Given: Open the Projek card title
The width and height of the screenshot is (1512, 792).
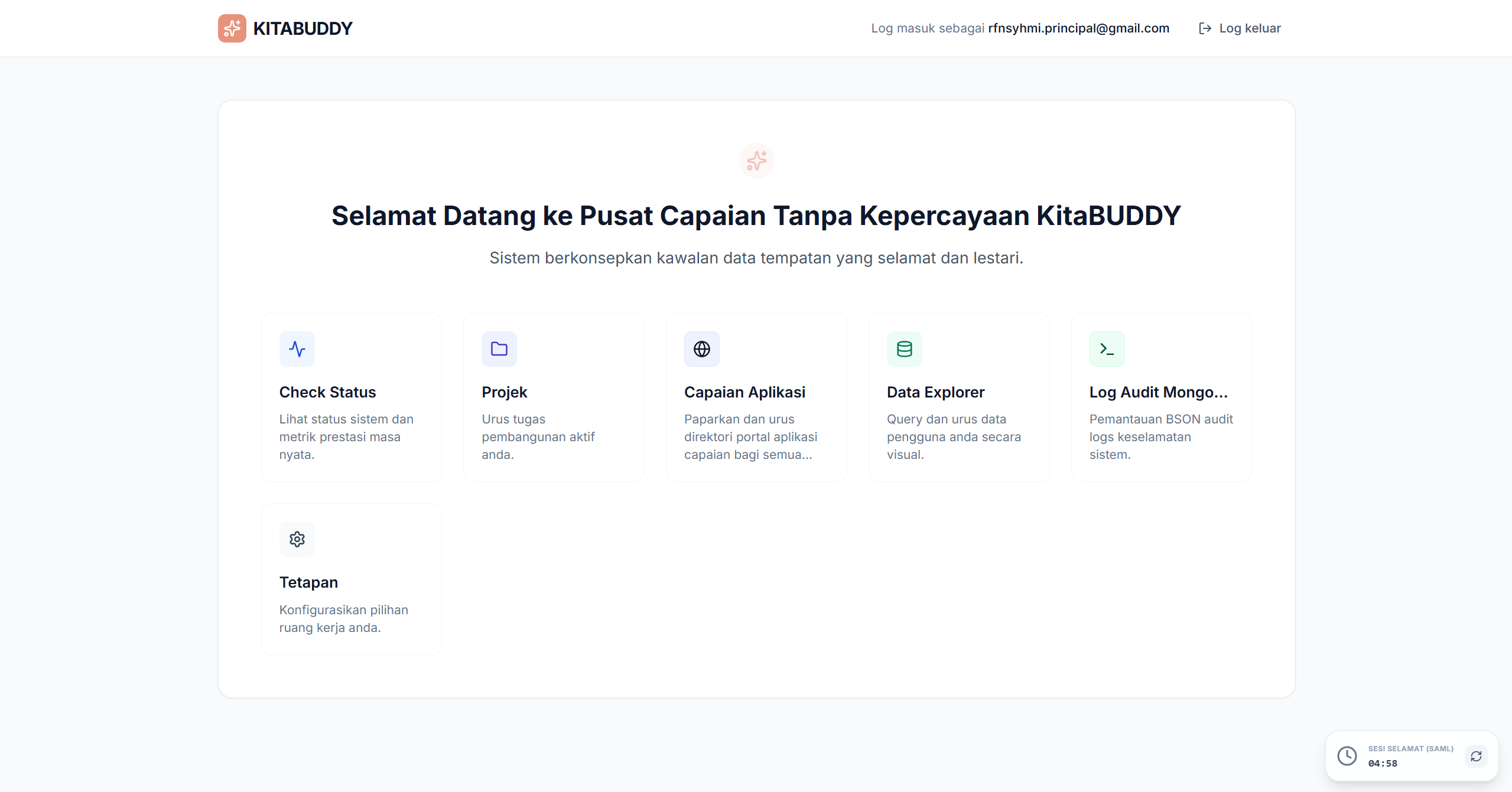Looking at the screenshot, I should pos(504,392).
